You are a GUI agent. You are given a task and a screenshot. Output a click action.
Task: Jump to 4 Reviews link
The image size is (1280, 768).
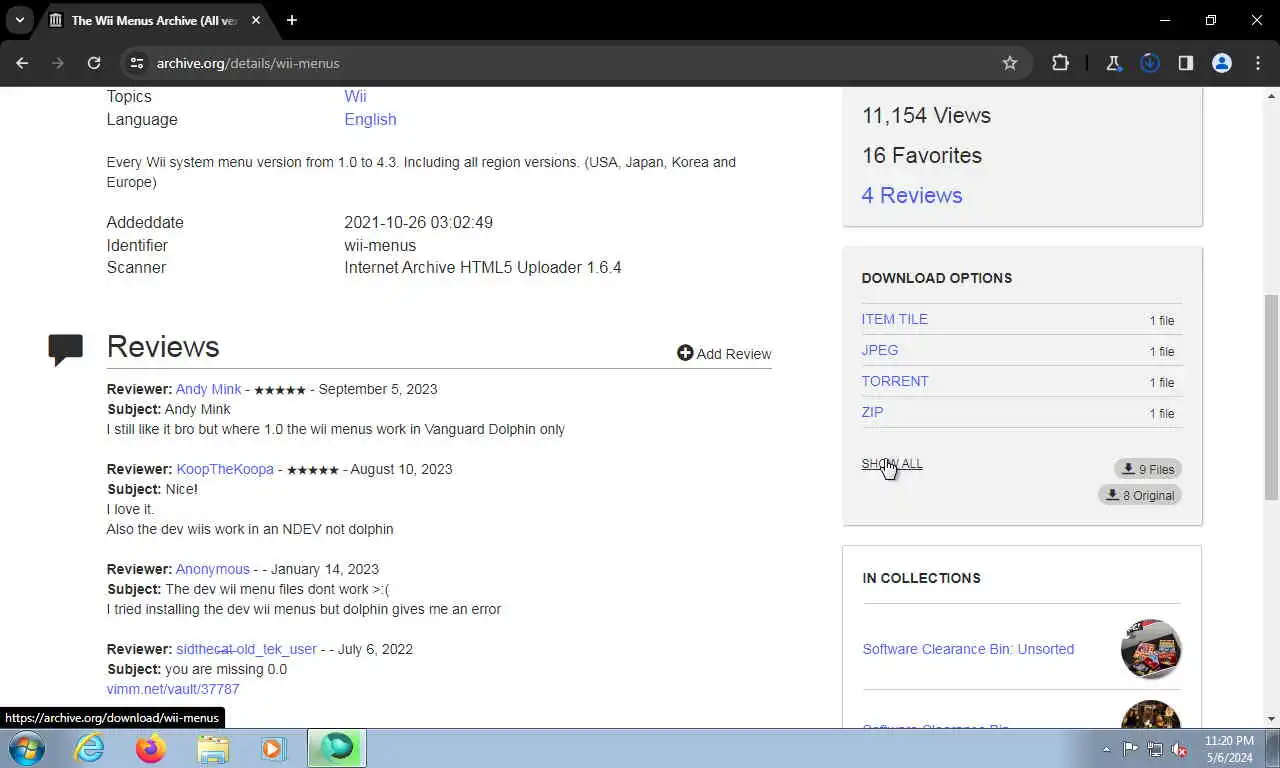[x=912, y=195]
